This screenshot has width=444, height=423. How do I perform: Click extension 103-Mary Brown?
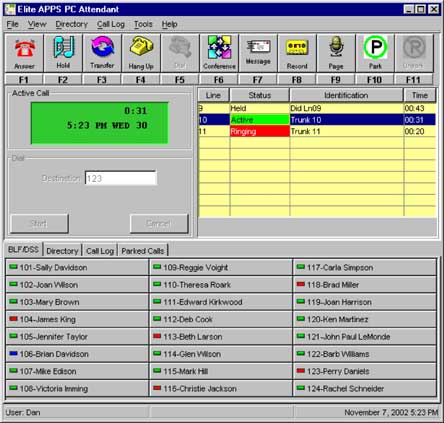77,302
